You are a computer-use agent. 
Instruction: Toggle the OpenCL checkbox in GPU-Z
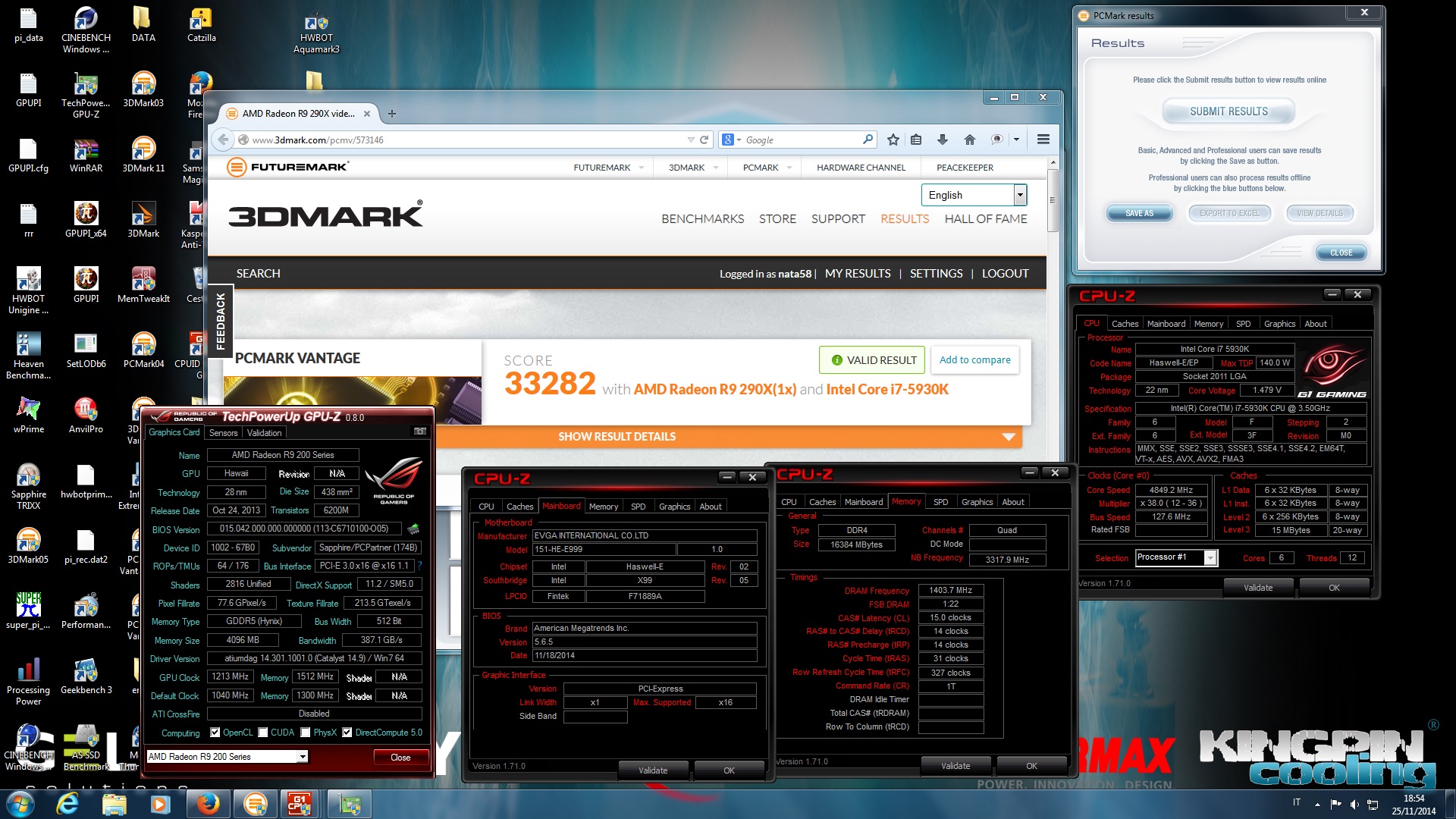[x=215, y=733]
